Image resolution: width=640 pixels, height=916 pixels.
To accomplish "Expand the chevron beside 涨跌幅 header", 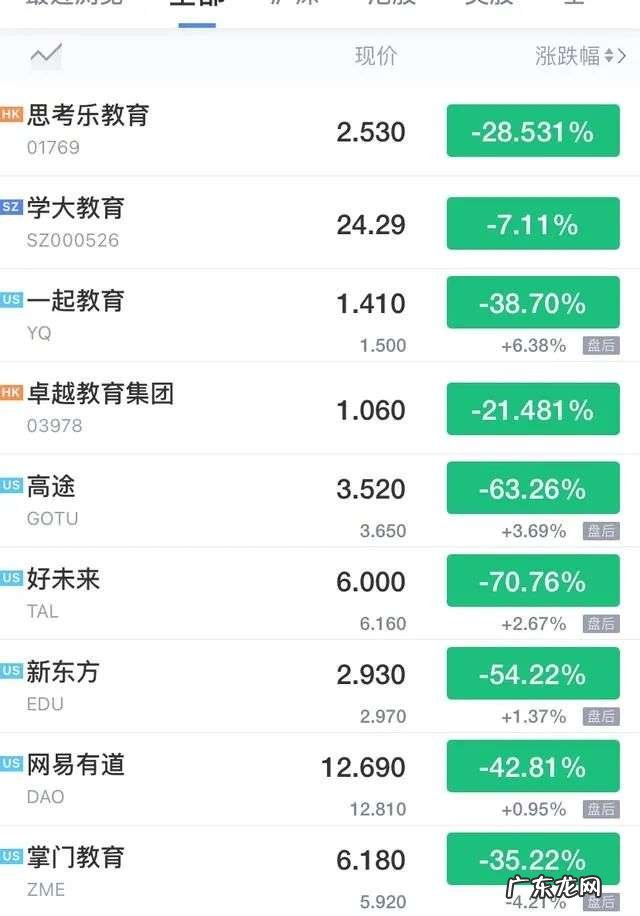I will click(624, 57).
